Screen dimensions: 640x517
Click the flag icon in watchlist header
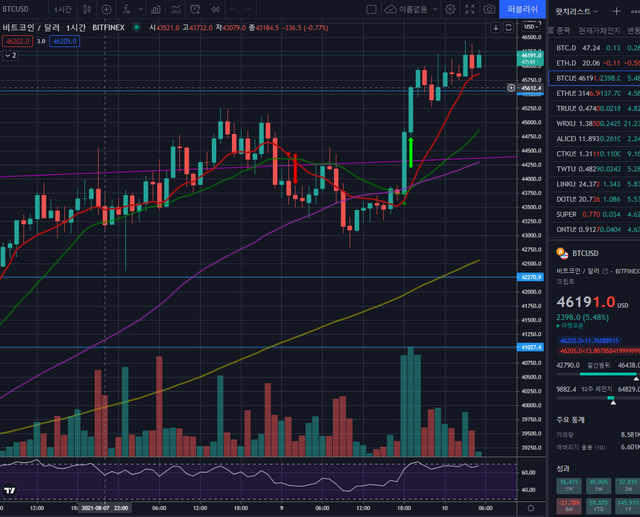click(551, 30)
